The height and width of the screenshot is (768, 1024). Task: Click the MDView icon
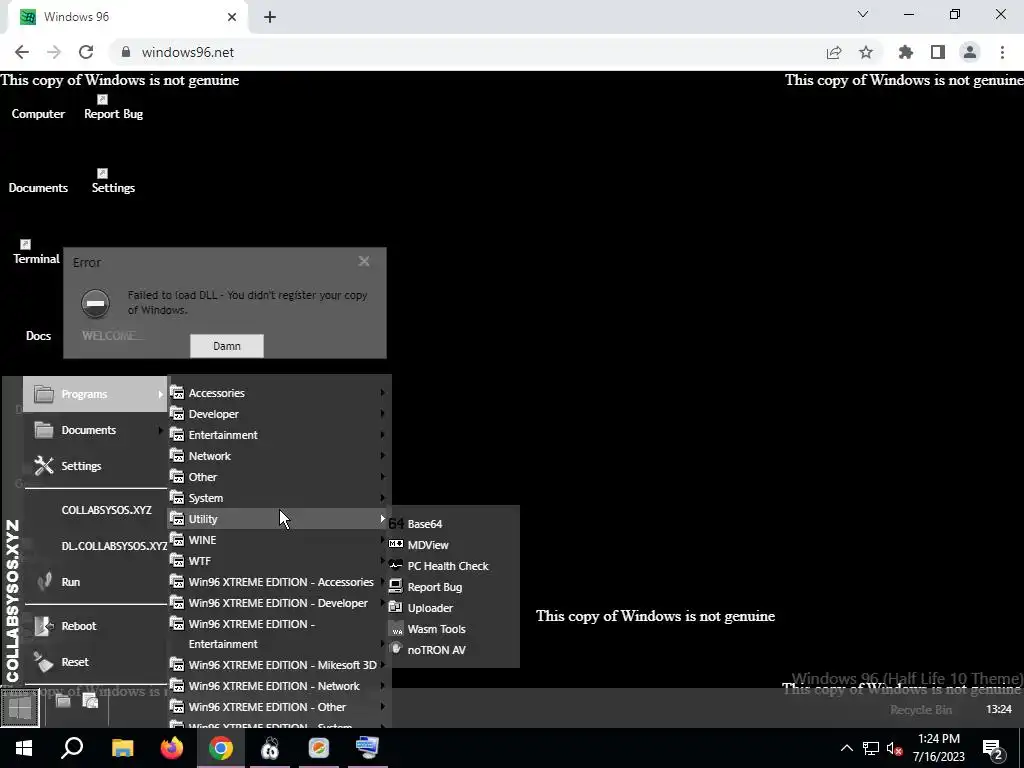point(396,544)
